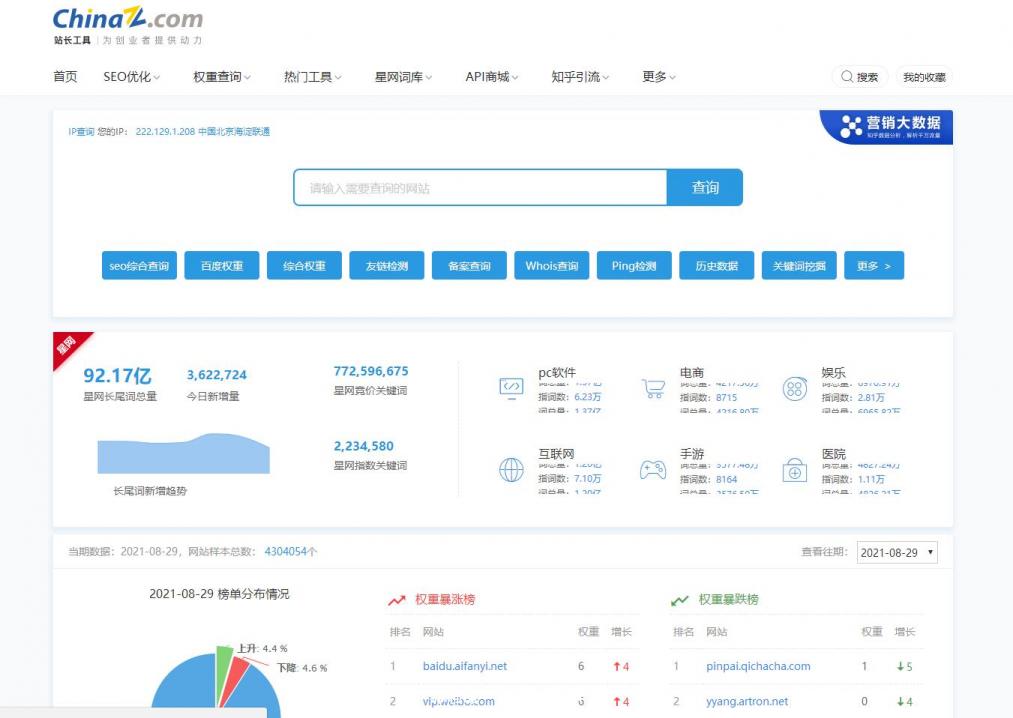The height and width of the screenshot is (718, 1013).
Task: Open the 查看往期 date dropdown
Action: [897, 552]
